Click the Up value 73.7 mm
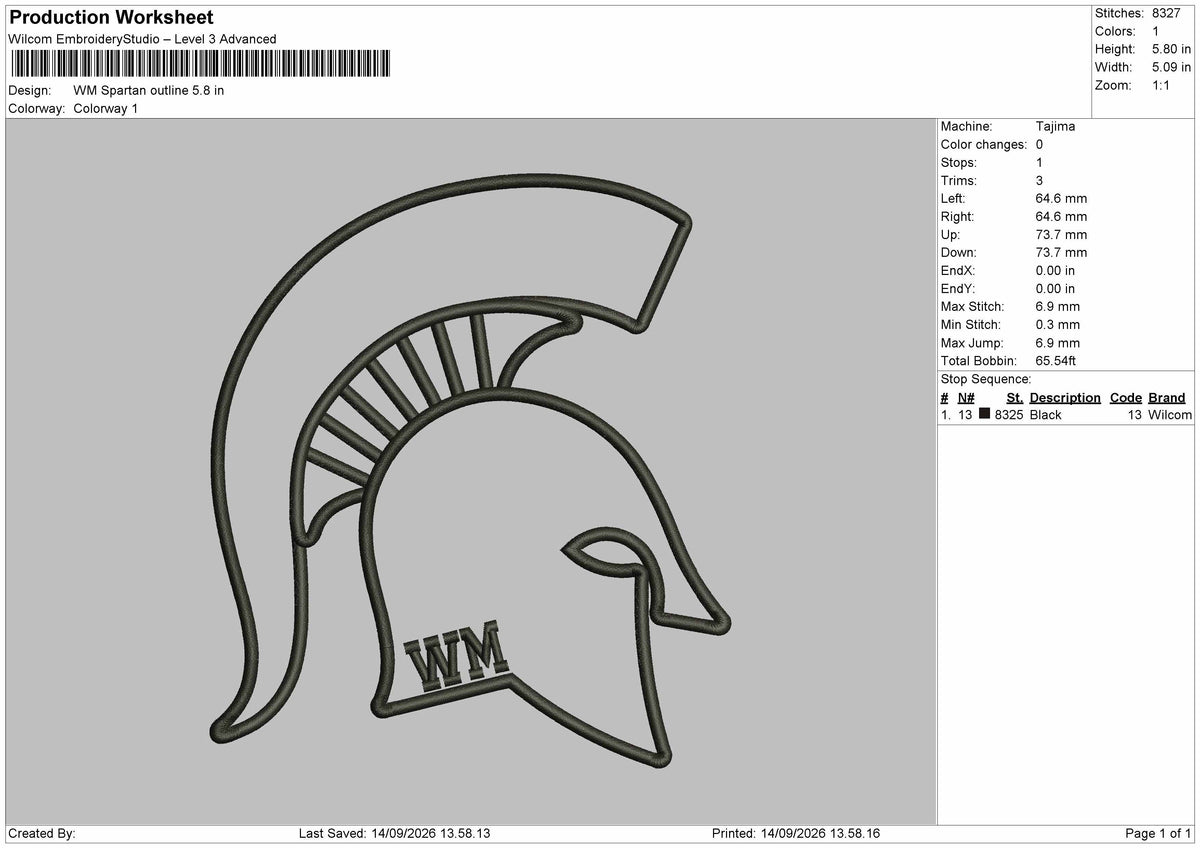1200x848 pixels. pos(1062,235)
